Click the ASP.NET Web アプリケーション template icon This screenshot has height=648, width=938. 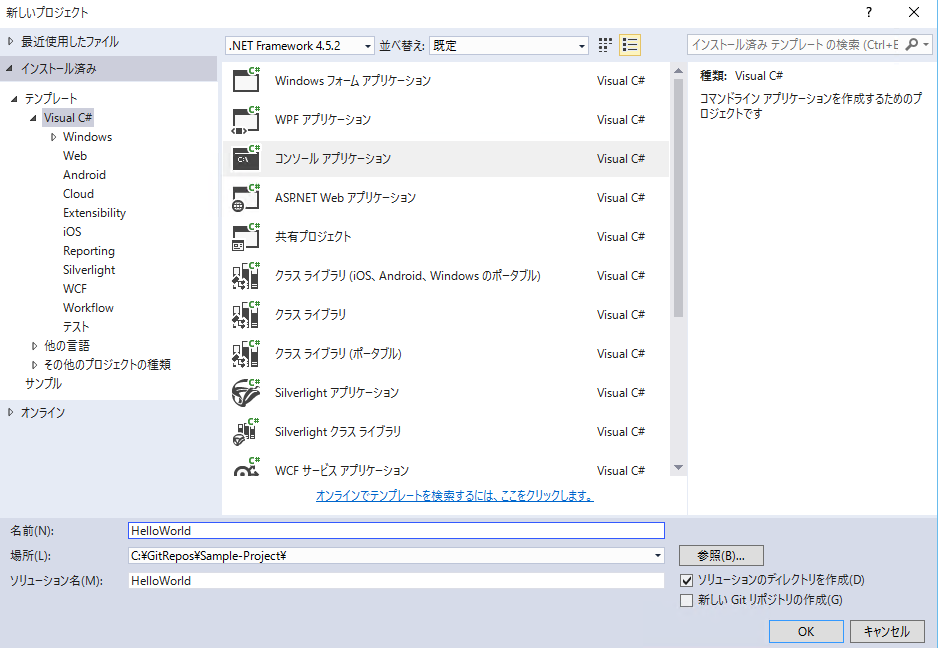pos(246,197)
